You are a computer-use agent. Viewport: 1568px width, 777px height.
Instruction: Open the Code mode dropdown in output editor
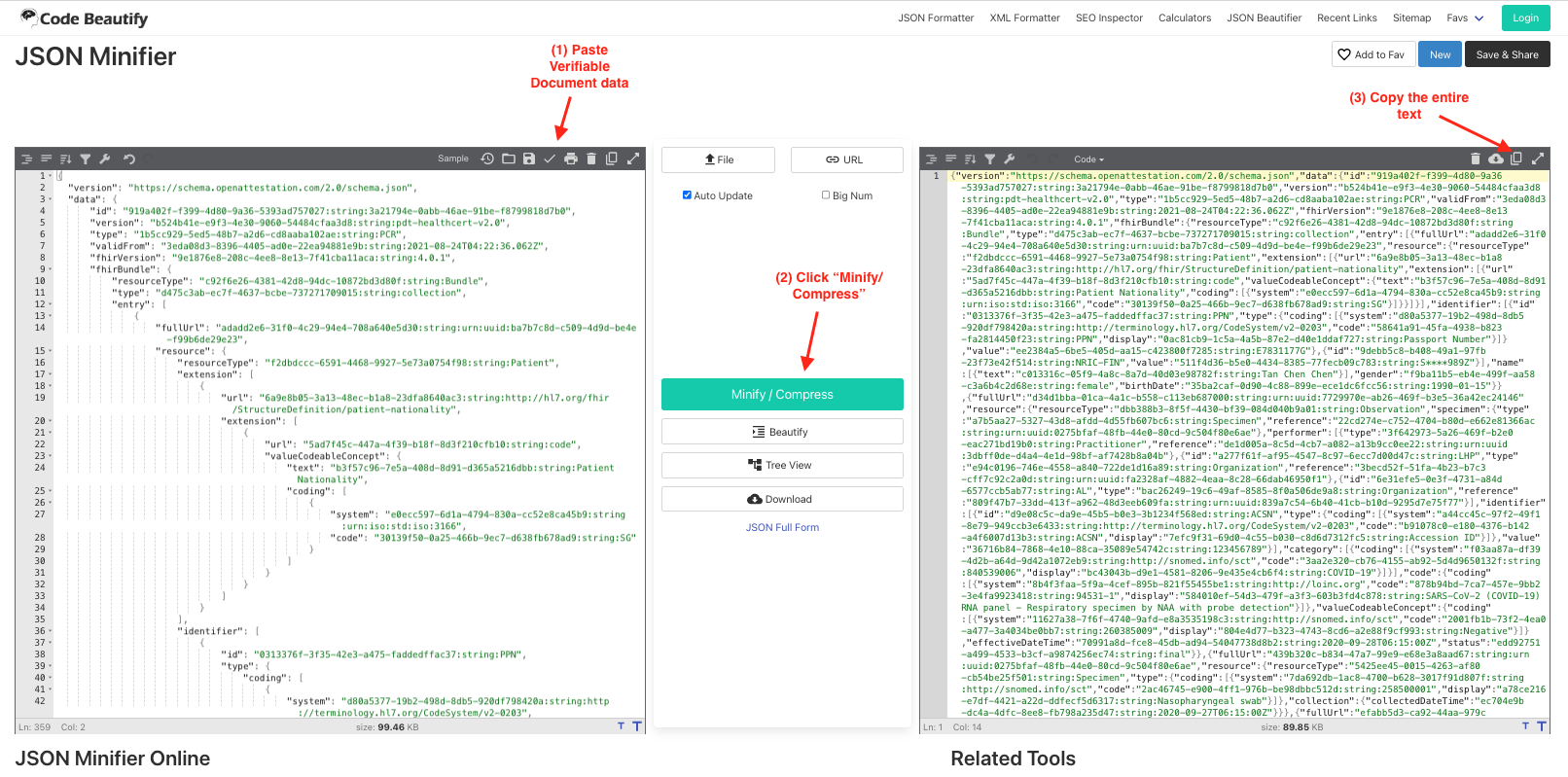[x=1088, y=159]
